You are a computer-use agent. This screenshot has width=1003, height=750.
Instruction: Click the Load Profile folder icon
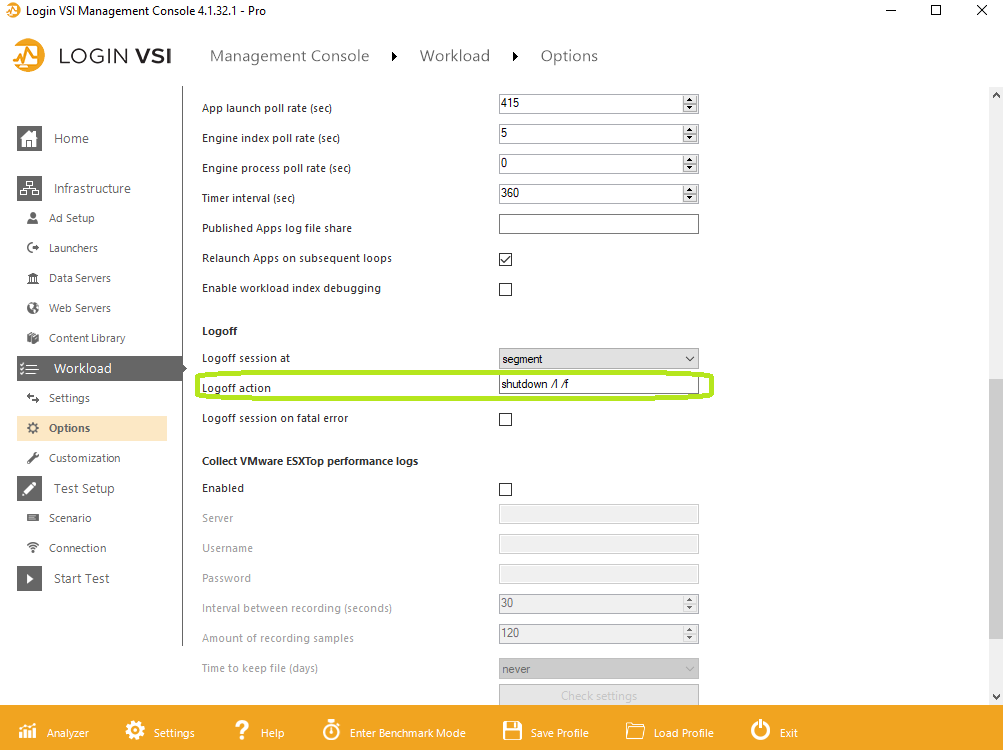coord(635,730)
